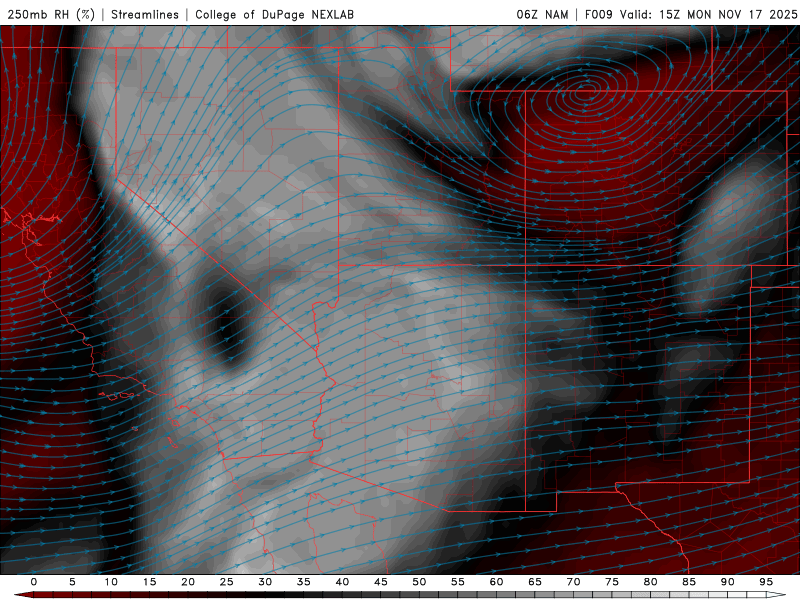Screen dimensions: 800x600
Task: Click the colorbar label '20'
Action: [x=188, y=582]
